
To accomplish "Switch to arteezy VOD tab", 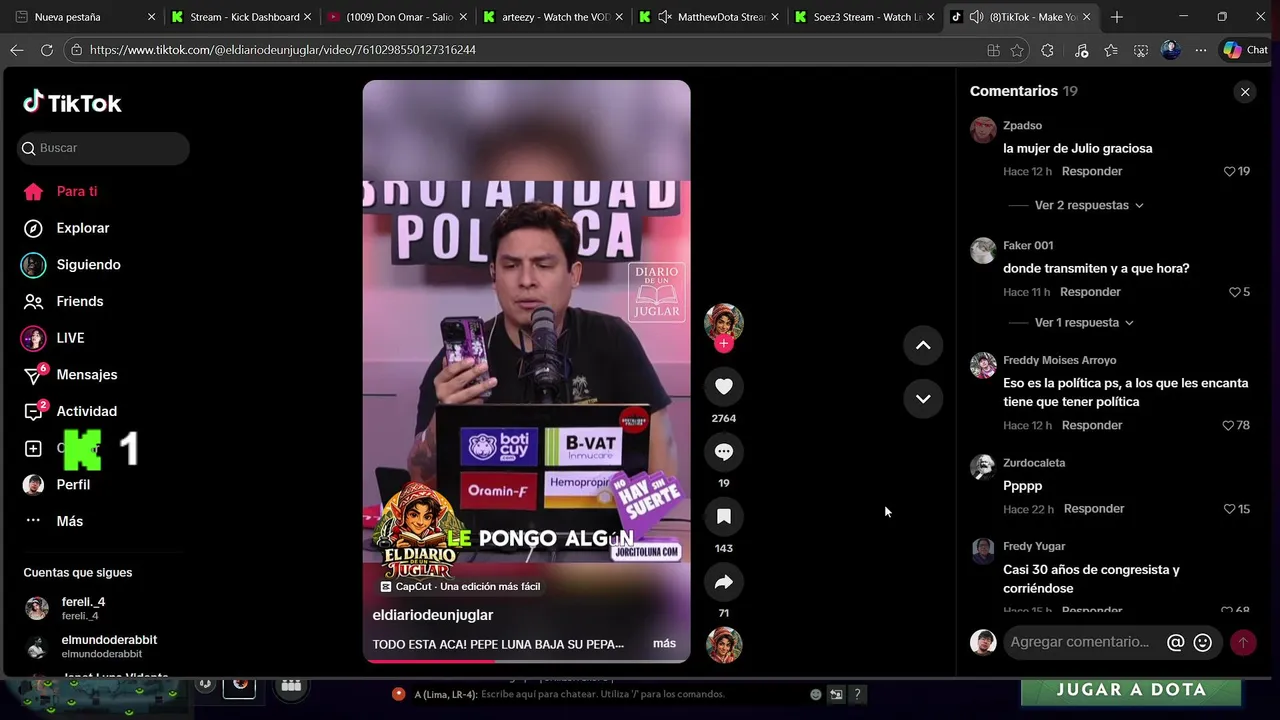I will [552, 17].
